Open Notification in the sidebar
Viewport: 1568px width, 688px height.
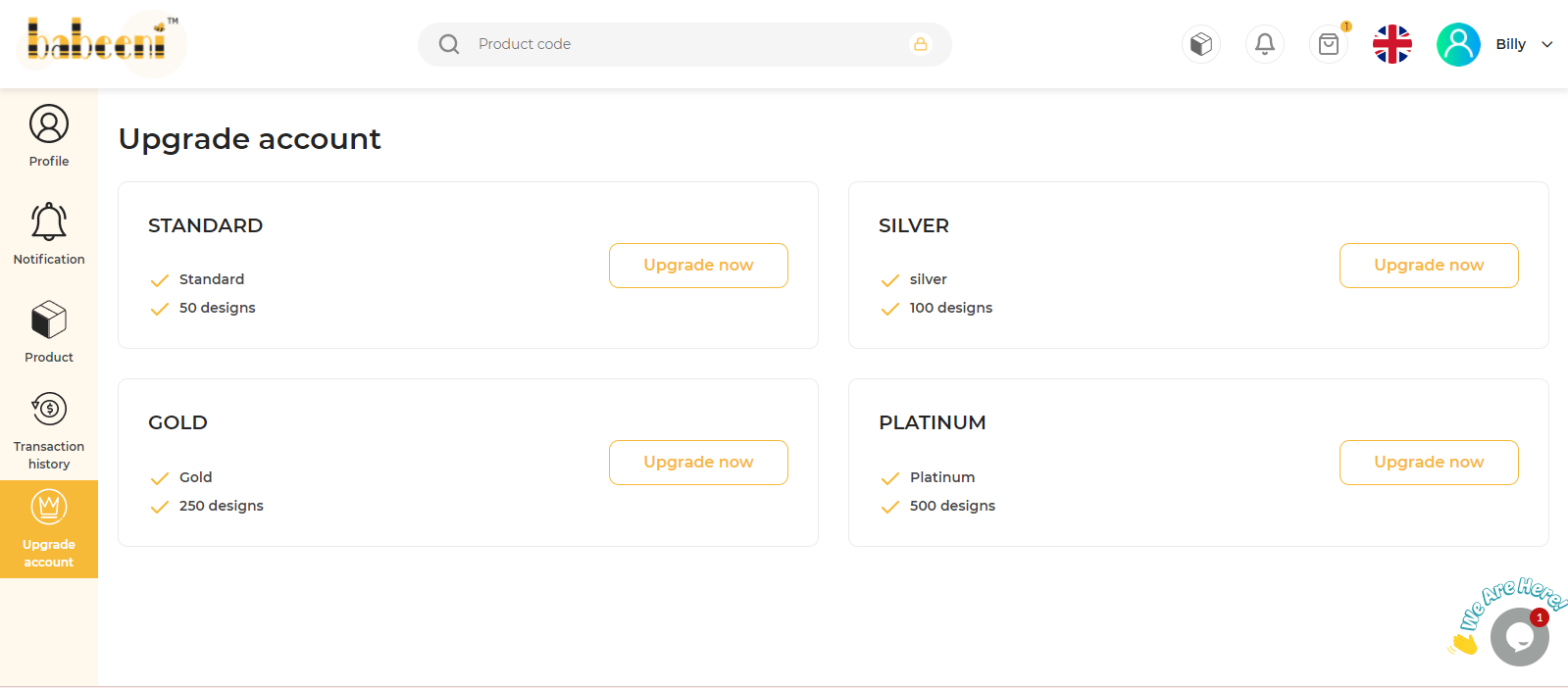(x=49, y=234)
